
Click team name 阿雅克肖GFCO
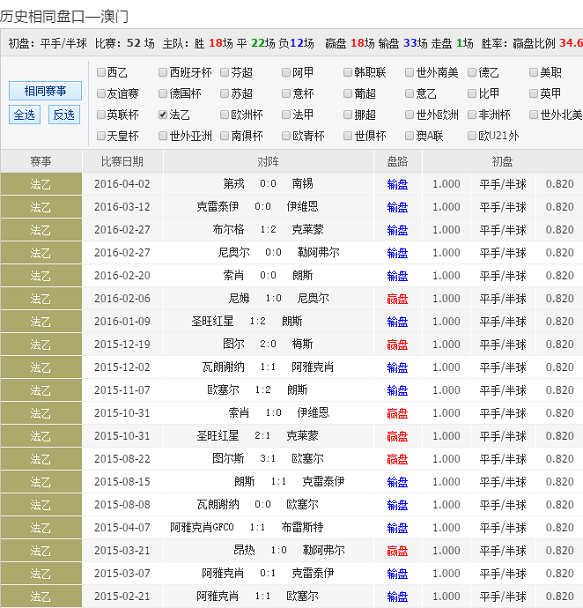click(202, 527)
